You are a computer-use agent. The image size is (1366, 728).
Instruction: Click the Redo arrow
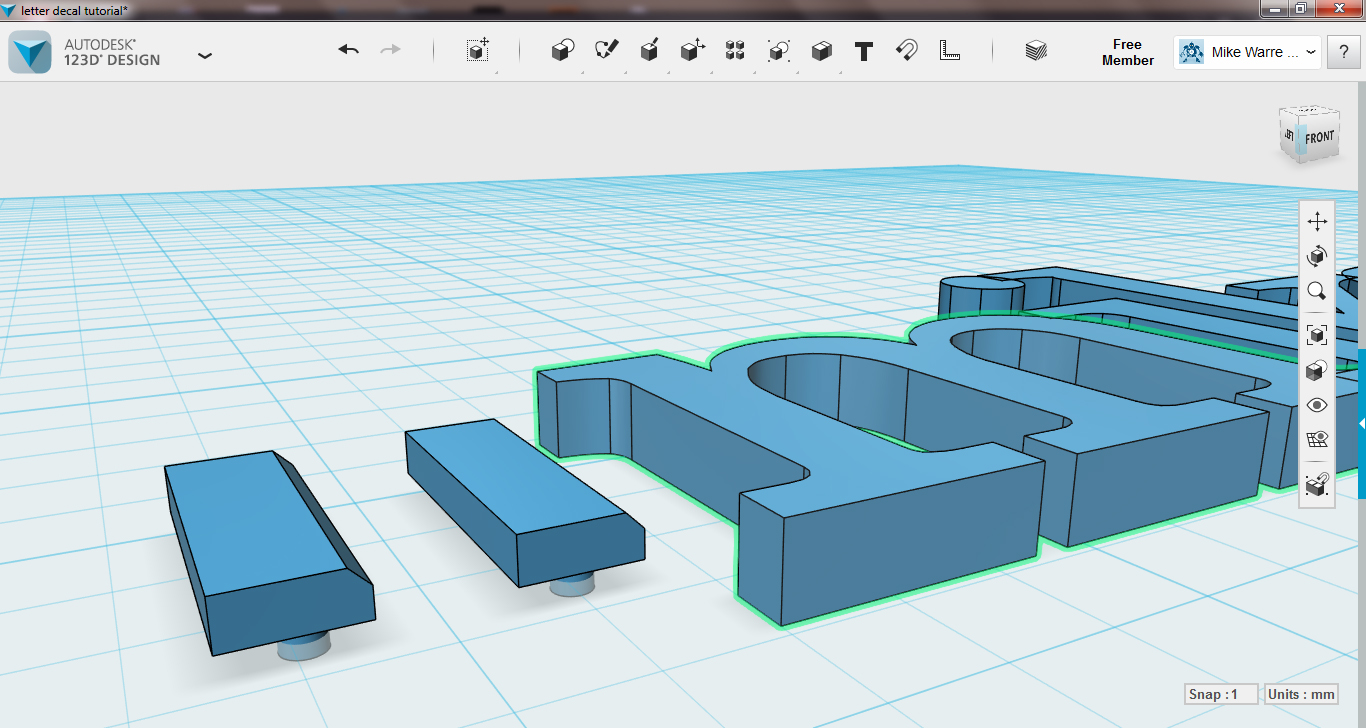(390, 50)
